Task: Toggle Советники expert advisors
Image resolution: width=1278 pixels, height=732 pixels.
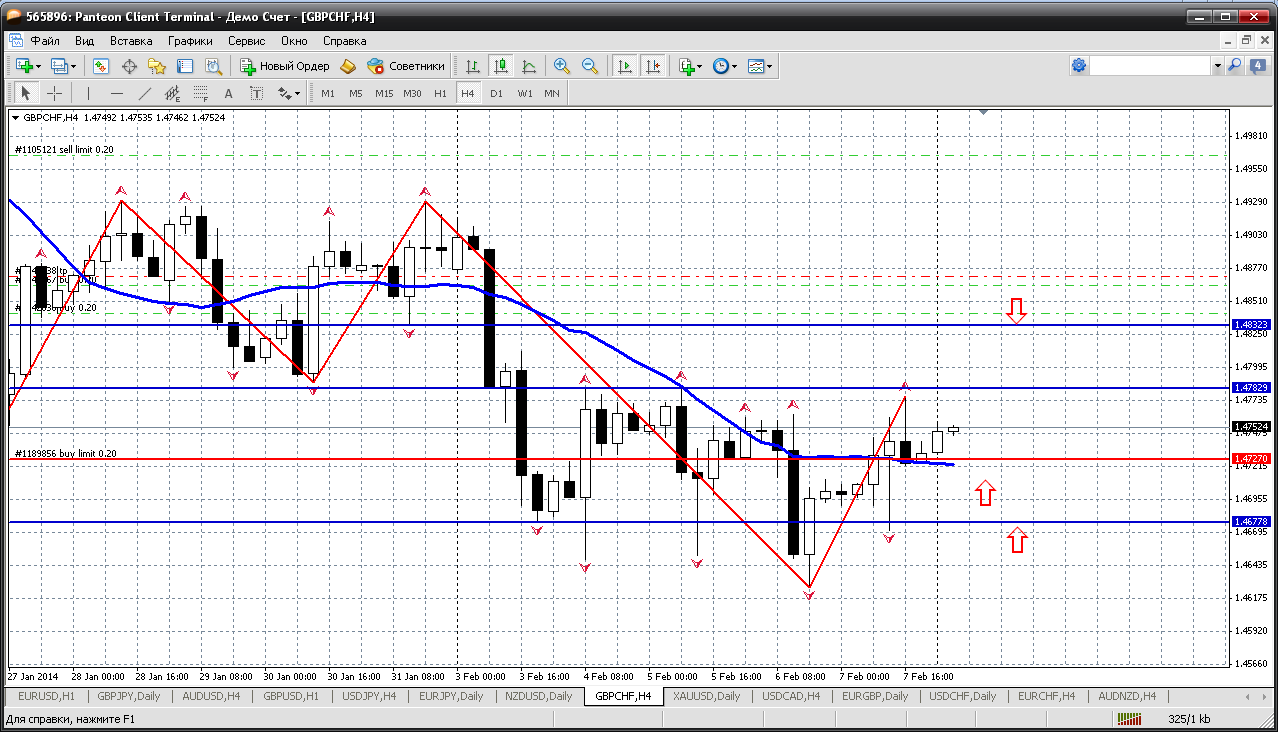Action: (x=405, y=66)
